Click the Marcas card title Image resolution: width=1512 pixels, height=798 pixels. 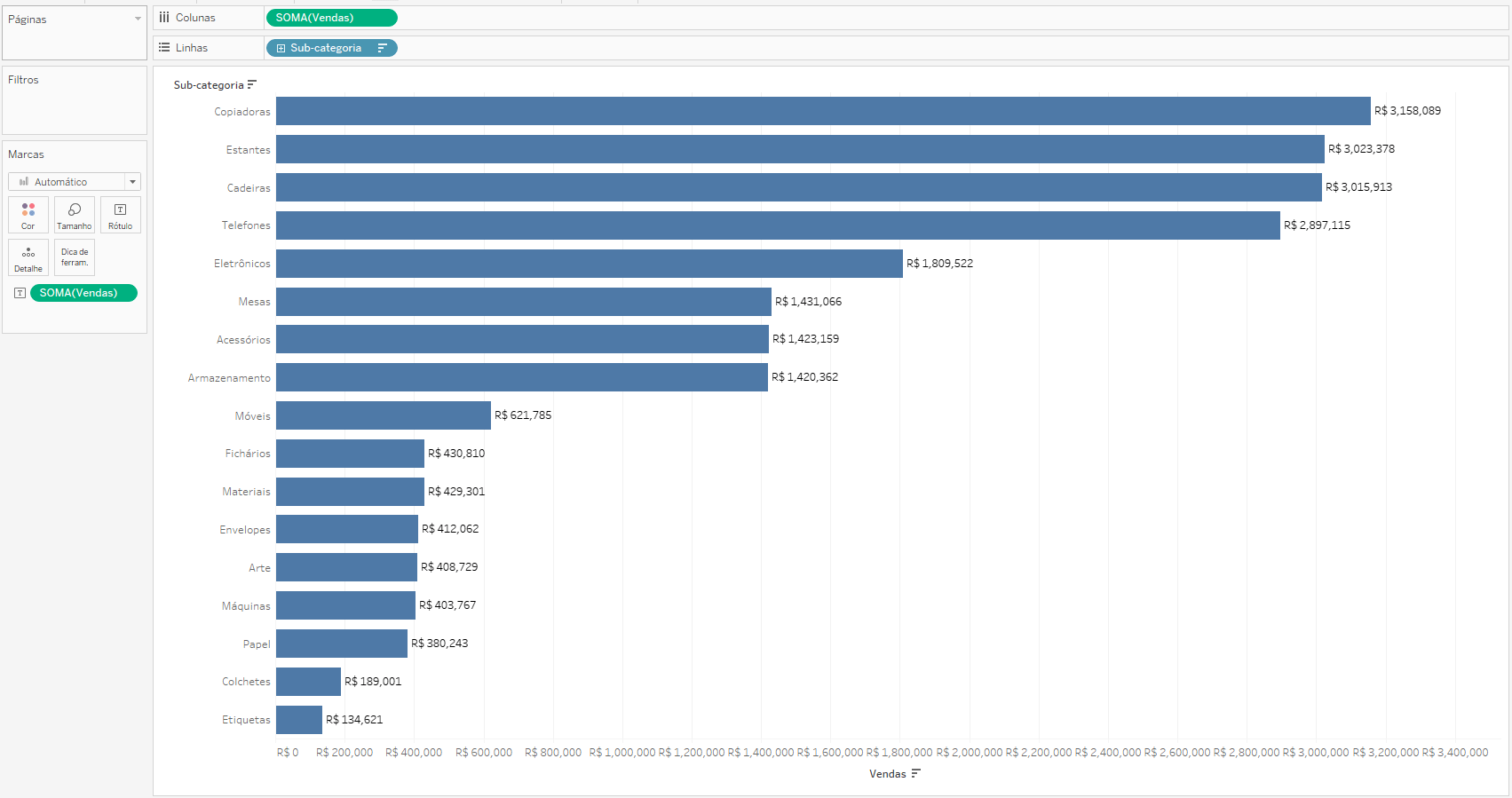point(26,154)
